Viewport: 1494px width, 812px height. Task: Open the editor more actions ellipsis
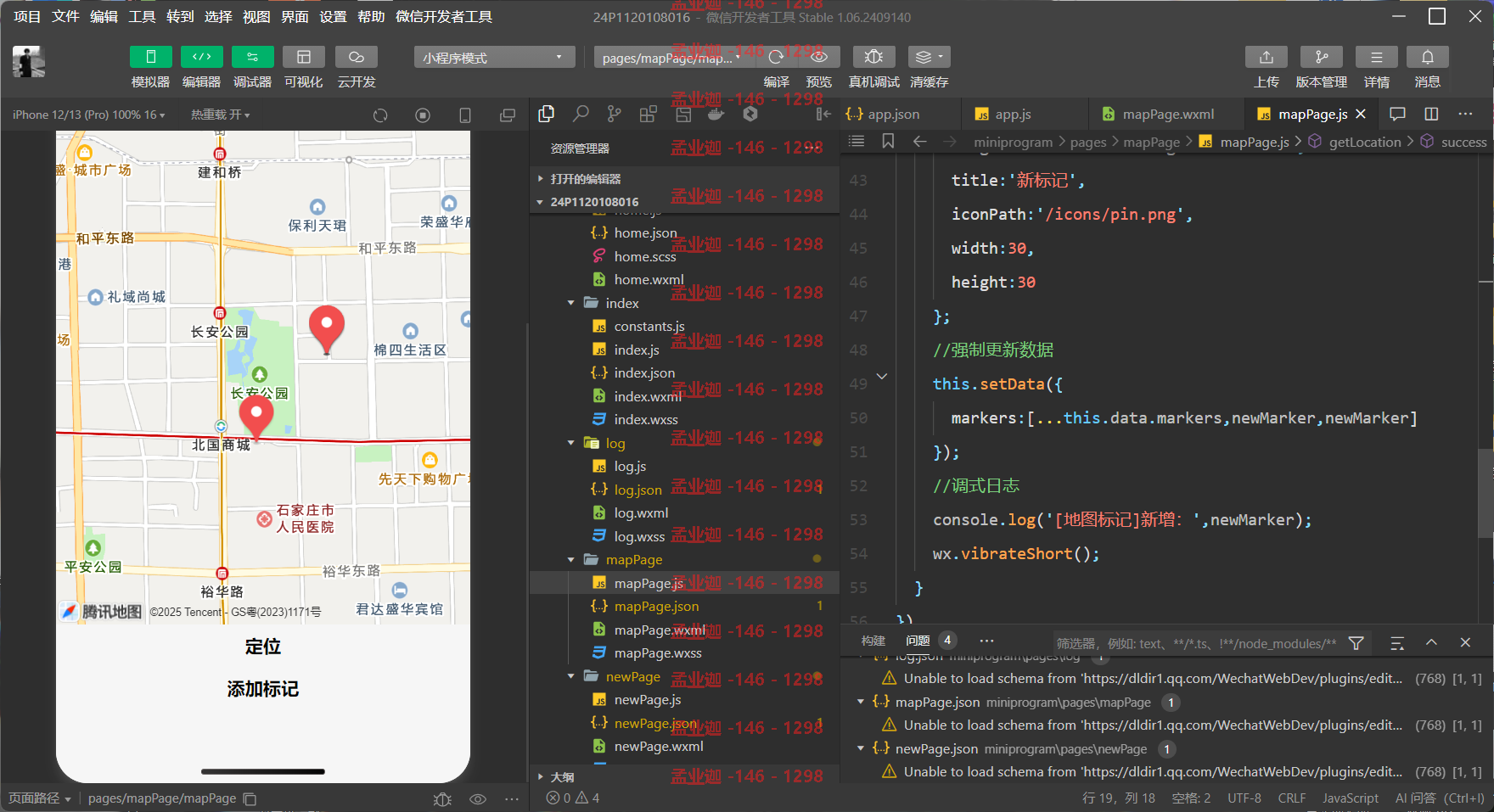click(1465, 114)
